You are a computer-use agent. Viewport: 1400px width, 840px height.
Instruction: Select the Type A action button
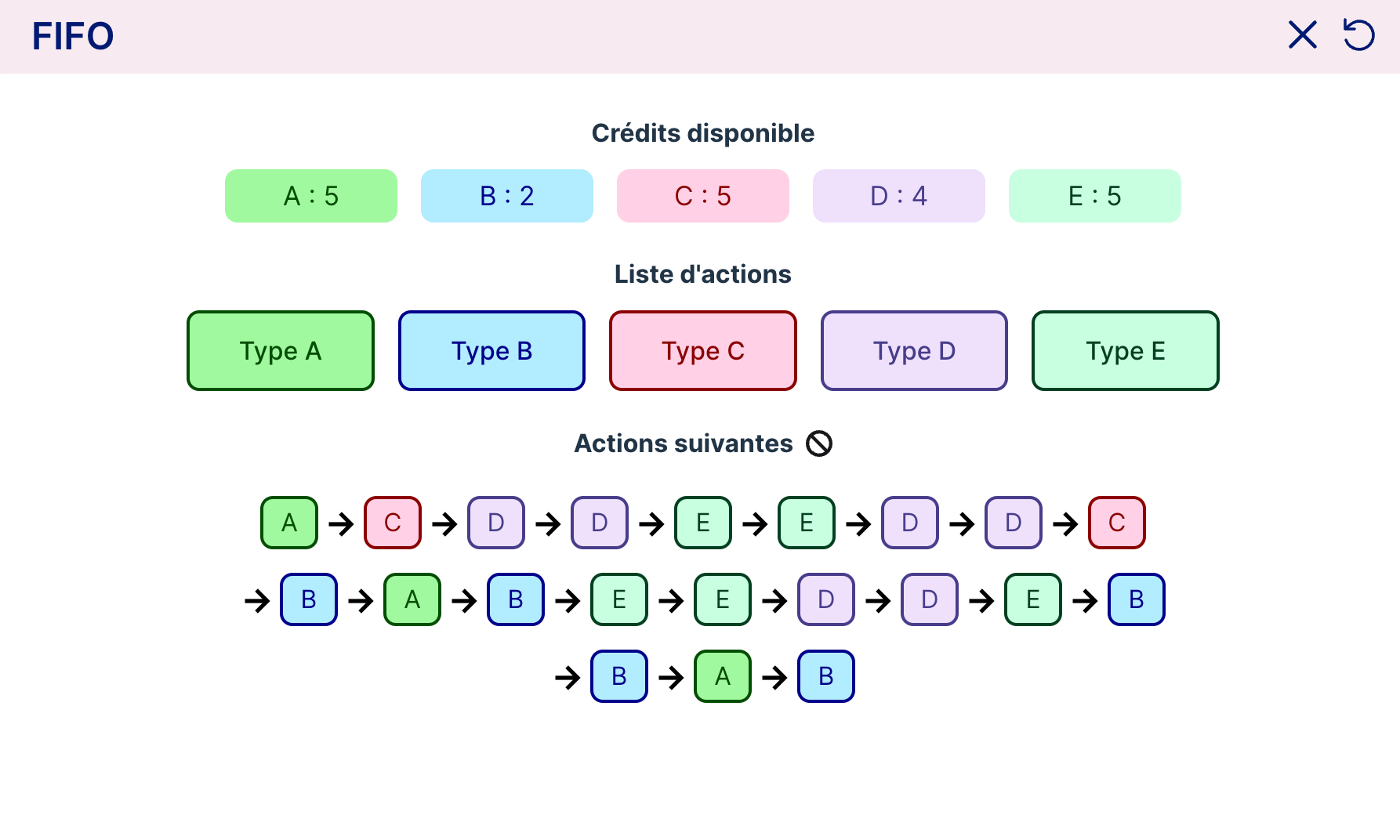(x=281, y=350)
